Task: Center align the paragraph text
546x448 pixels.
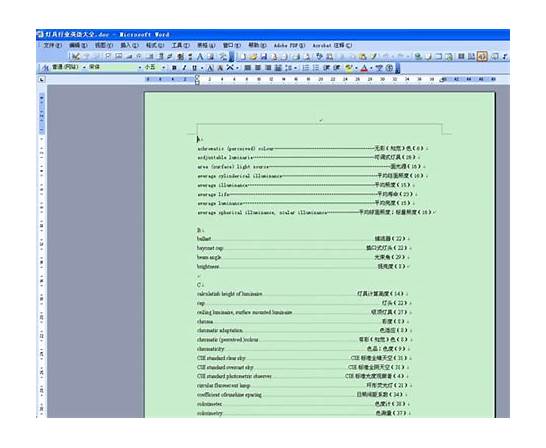Action: click(x=258, y=68)
